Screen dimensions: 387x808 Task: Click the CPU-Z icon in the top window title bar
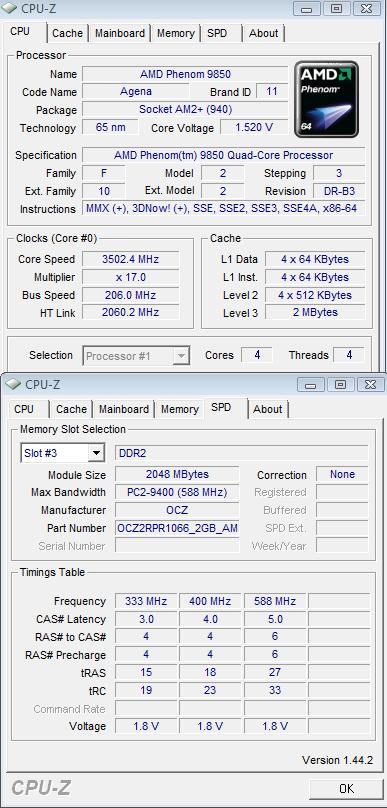tap(11, 8)
